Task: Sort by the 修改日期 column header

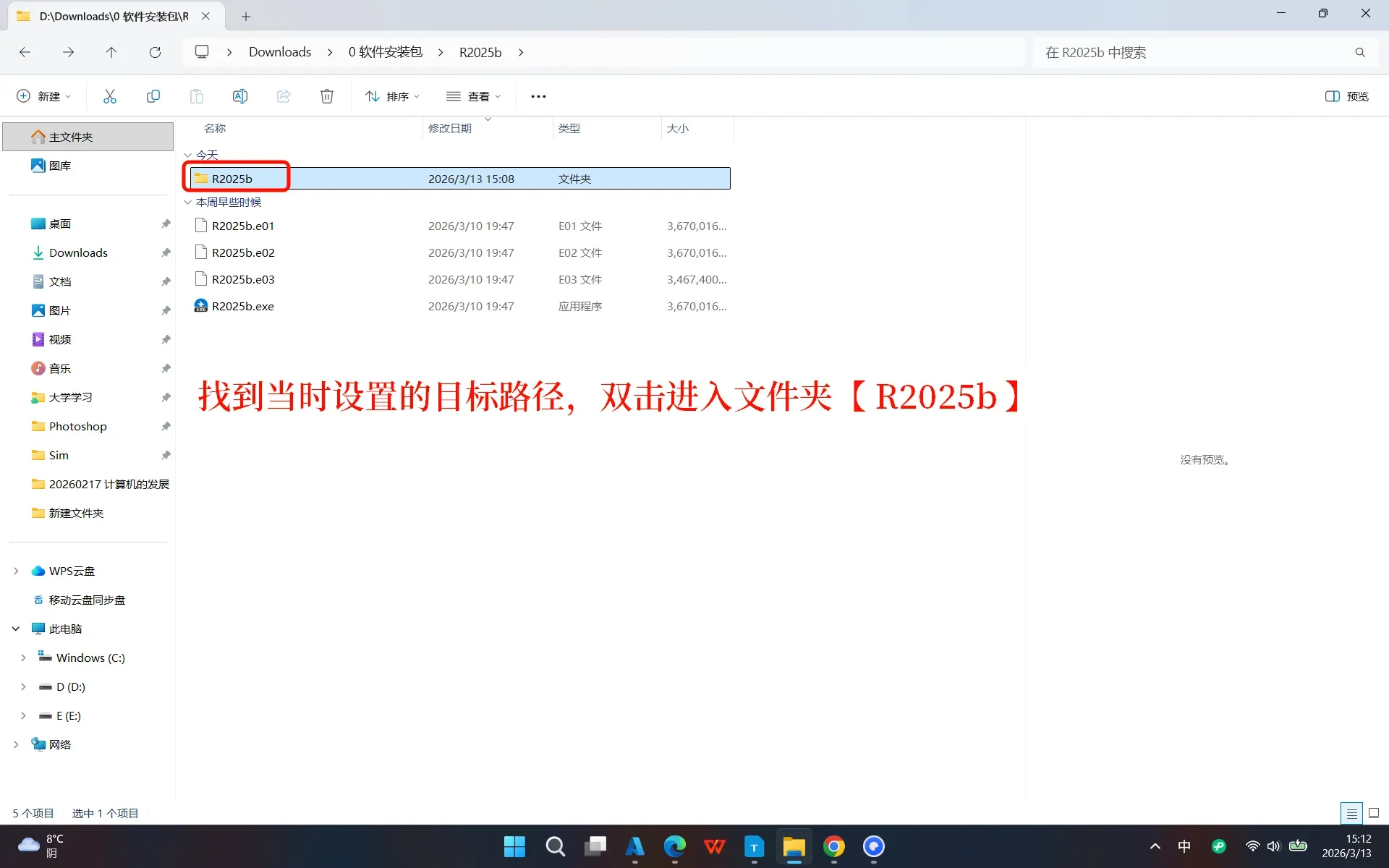Action: [450, 128]
